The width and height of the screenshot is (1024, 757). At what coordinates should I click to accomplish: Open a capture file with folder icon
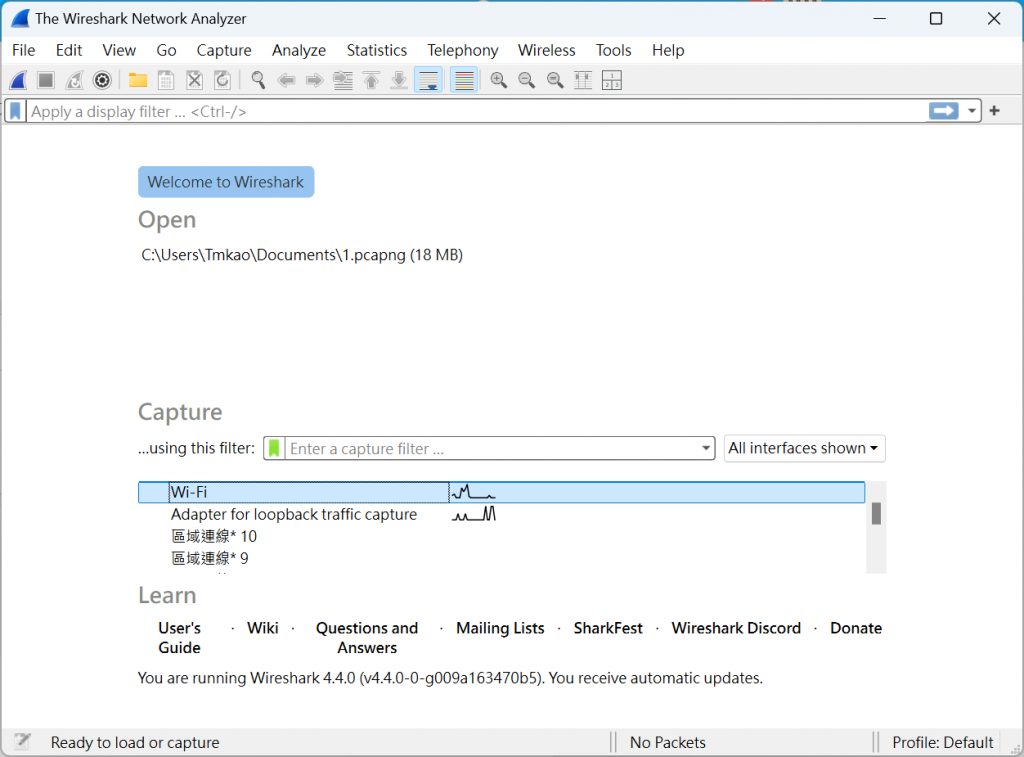click(138, 80)
